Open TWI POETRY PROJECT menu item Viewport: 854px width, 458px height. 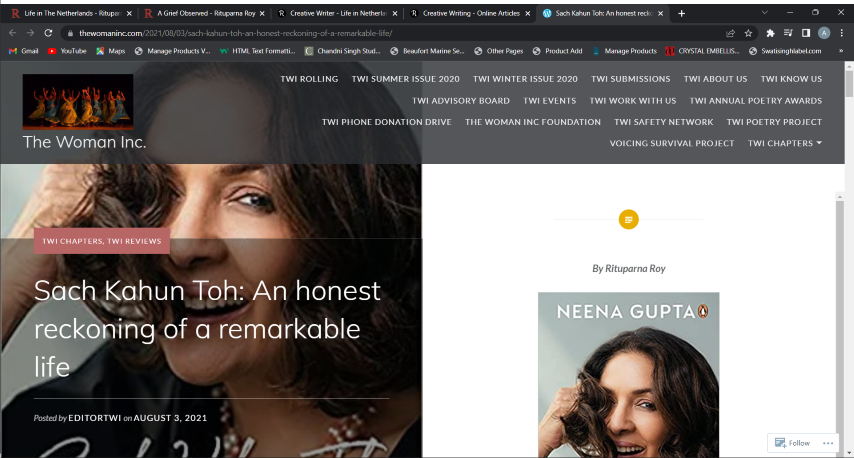tap(774, 122)
